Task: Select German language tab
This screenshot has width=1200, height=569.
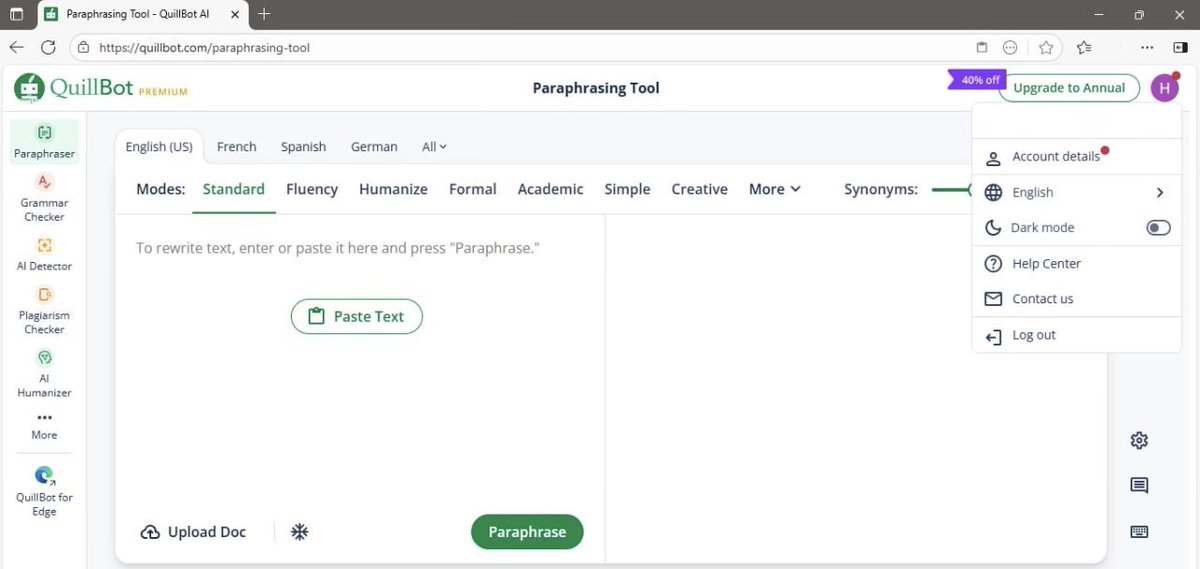Action: (x=374, y=146)
